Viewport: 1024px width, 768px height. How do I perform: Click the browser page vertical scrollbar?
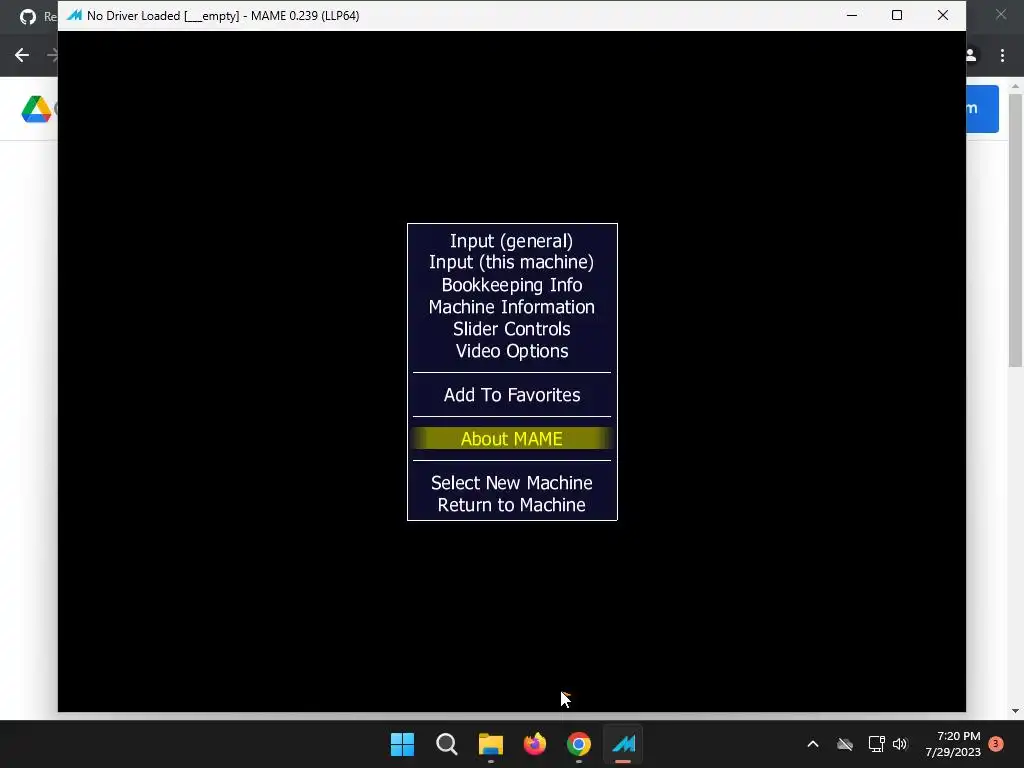coord(1015,230)
